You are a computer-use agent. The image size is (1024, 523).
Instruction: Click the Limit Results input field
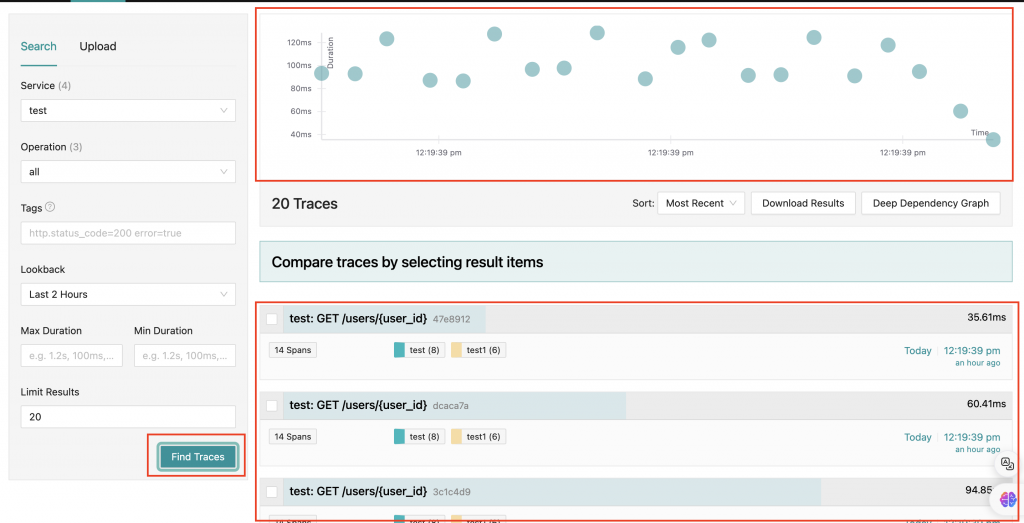(x=128, y=417)
